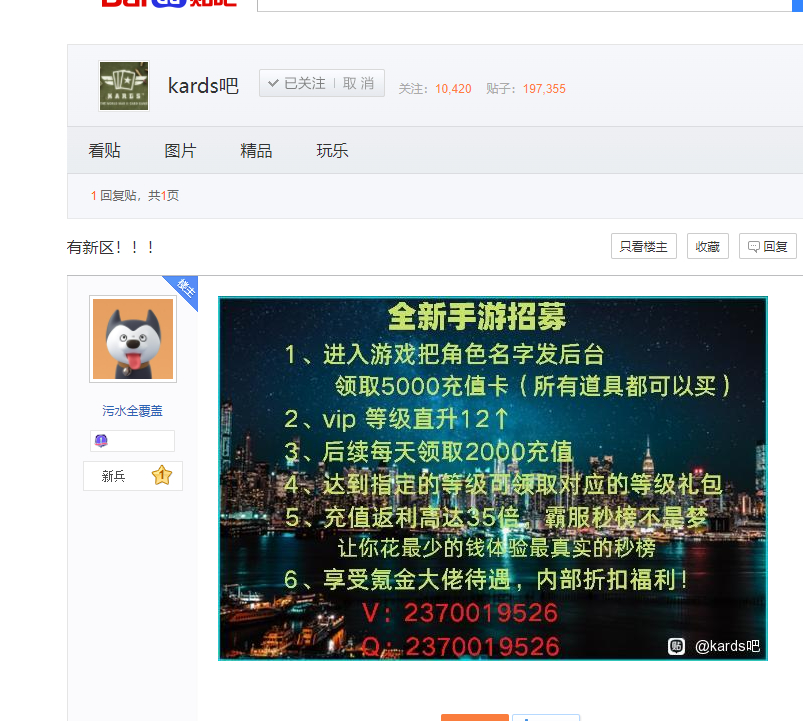Click the Baidu Tieba logo
The image size is (803, 721).
click(168, 3)
